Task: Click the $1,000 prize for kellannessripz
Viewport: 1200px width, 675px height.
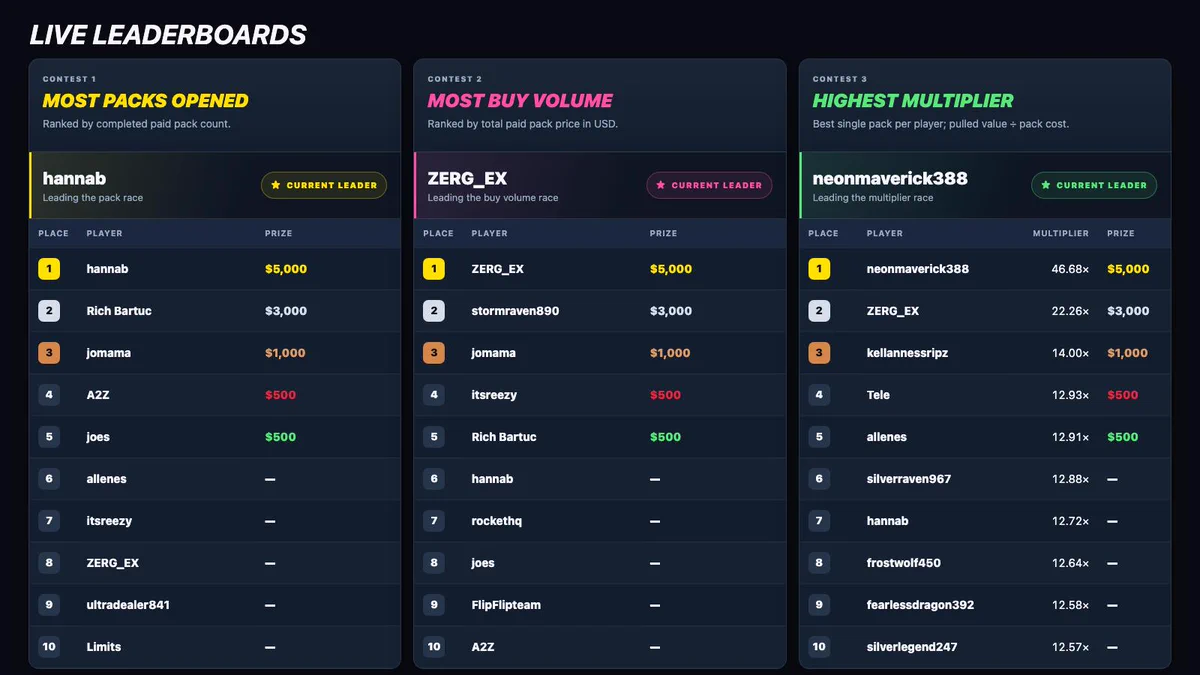Action: point(1128,353)
